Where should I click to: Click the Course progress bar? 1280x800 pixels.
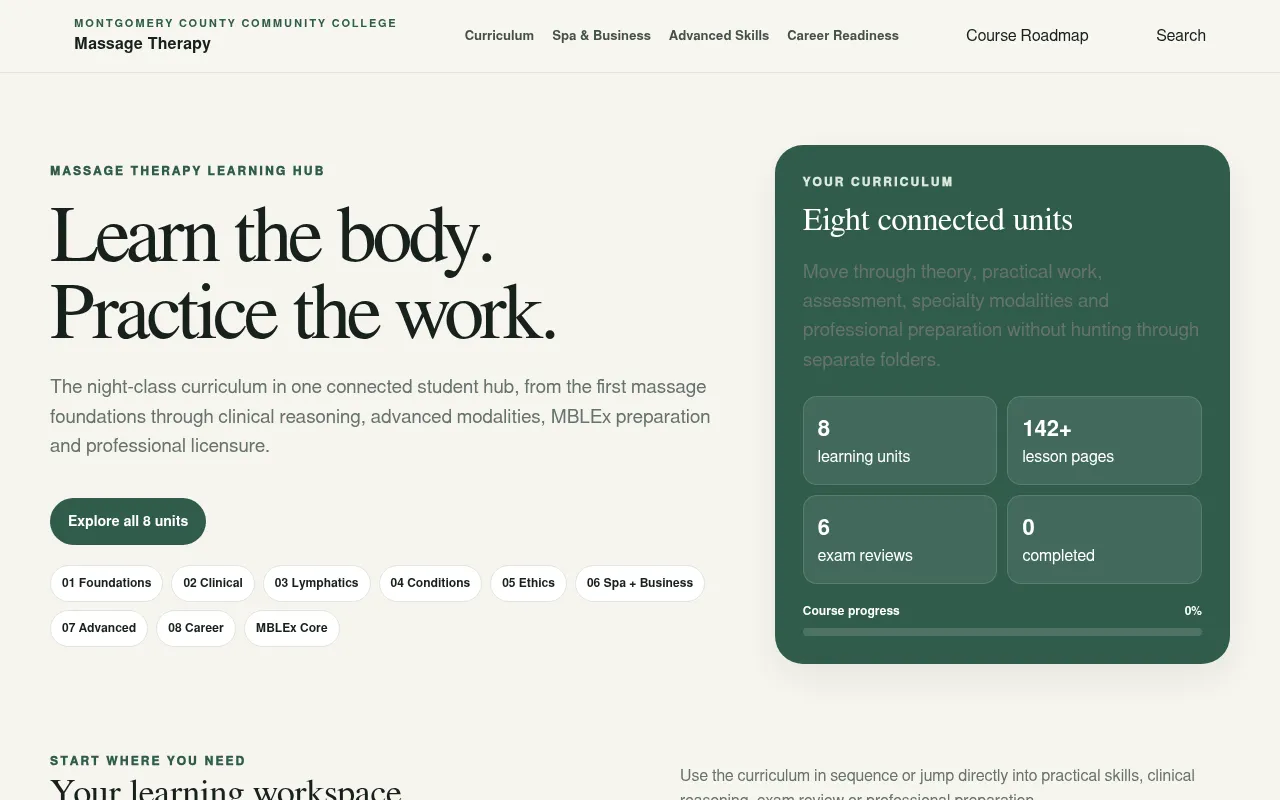tap(1002, 632)
